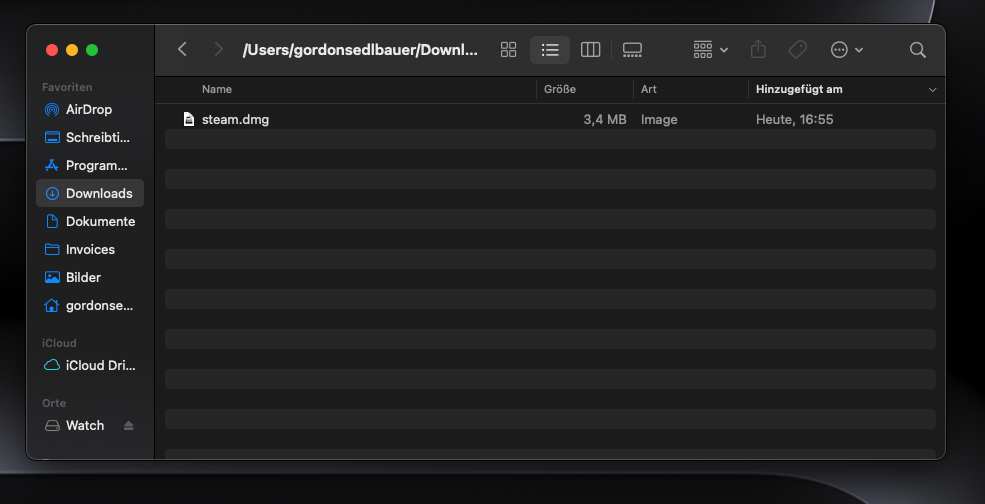Switch to list view
The width and height of the screenshot is (985, 504).
550,50
